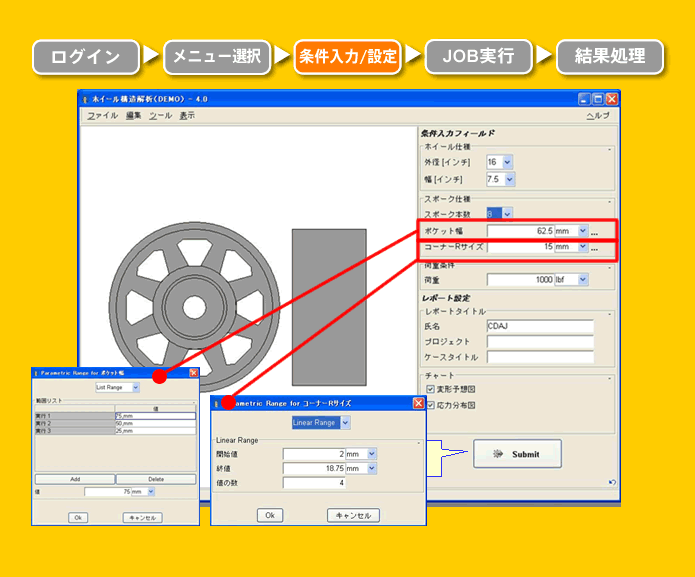Close the Parametric Range for ポケット幅 dialog
695x577 pixels.
(x=194, y=373)
